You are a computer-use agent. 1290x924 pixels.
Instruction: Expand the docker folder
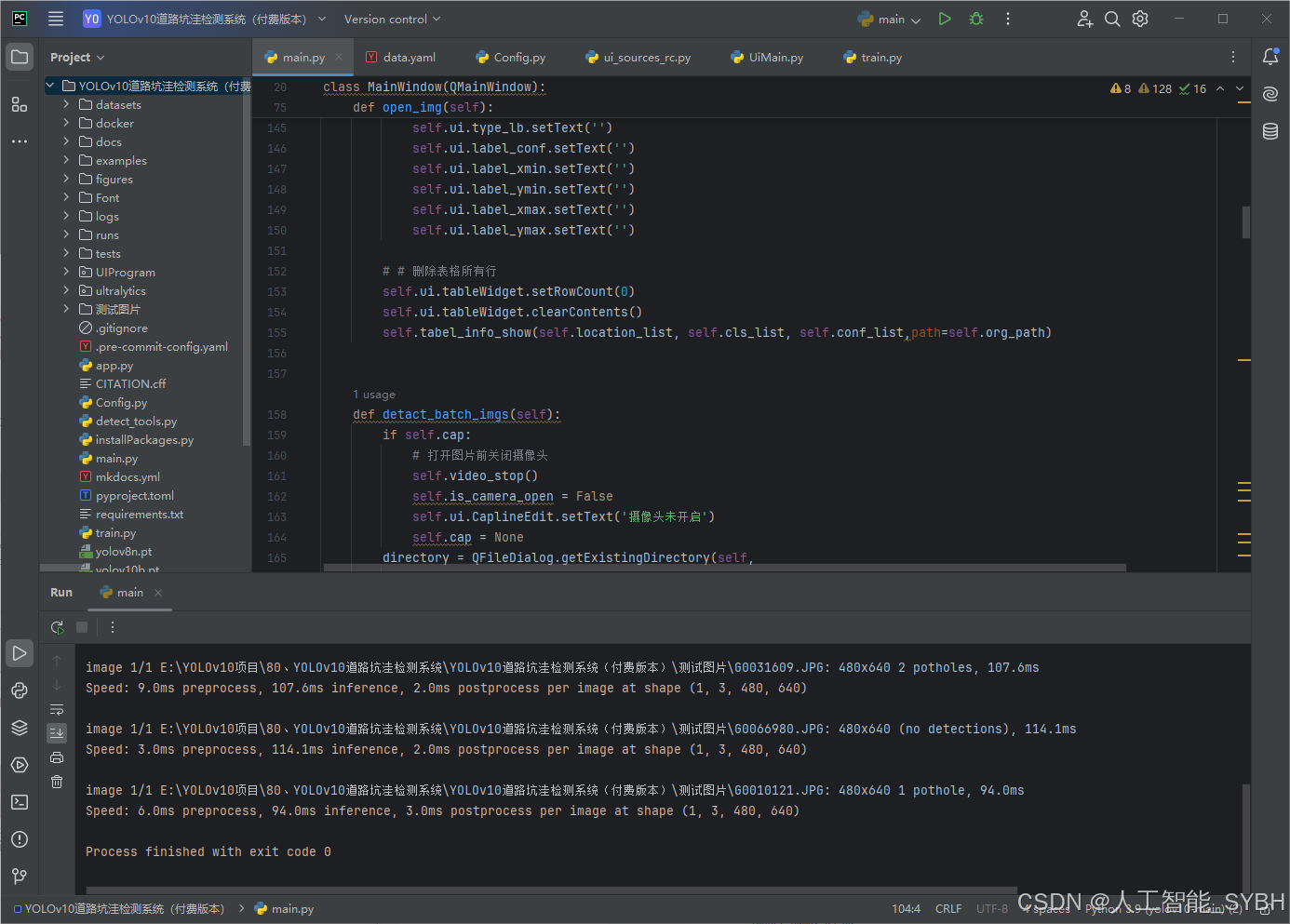coord(66,123)
